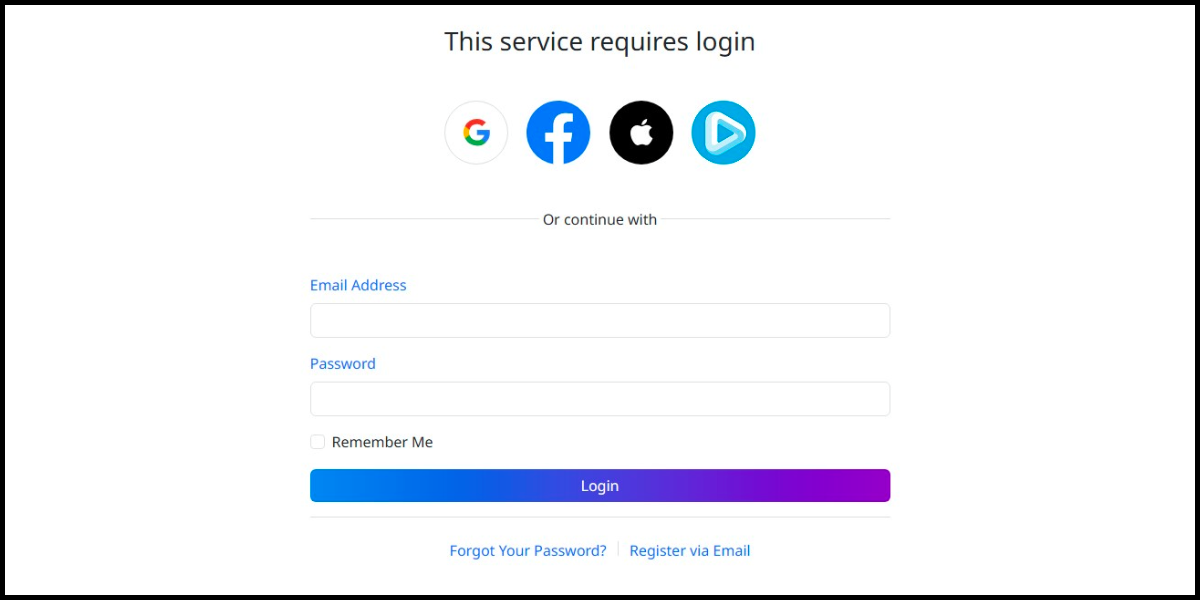Click the "Remember Me" label text
This screenshot has width=1200, height=600.
pyautogui.click(x=382, y=442)
